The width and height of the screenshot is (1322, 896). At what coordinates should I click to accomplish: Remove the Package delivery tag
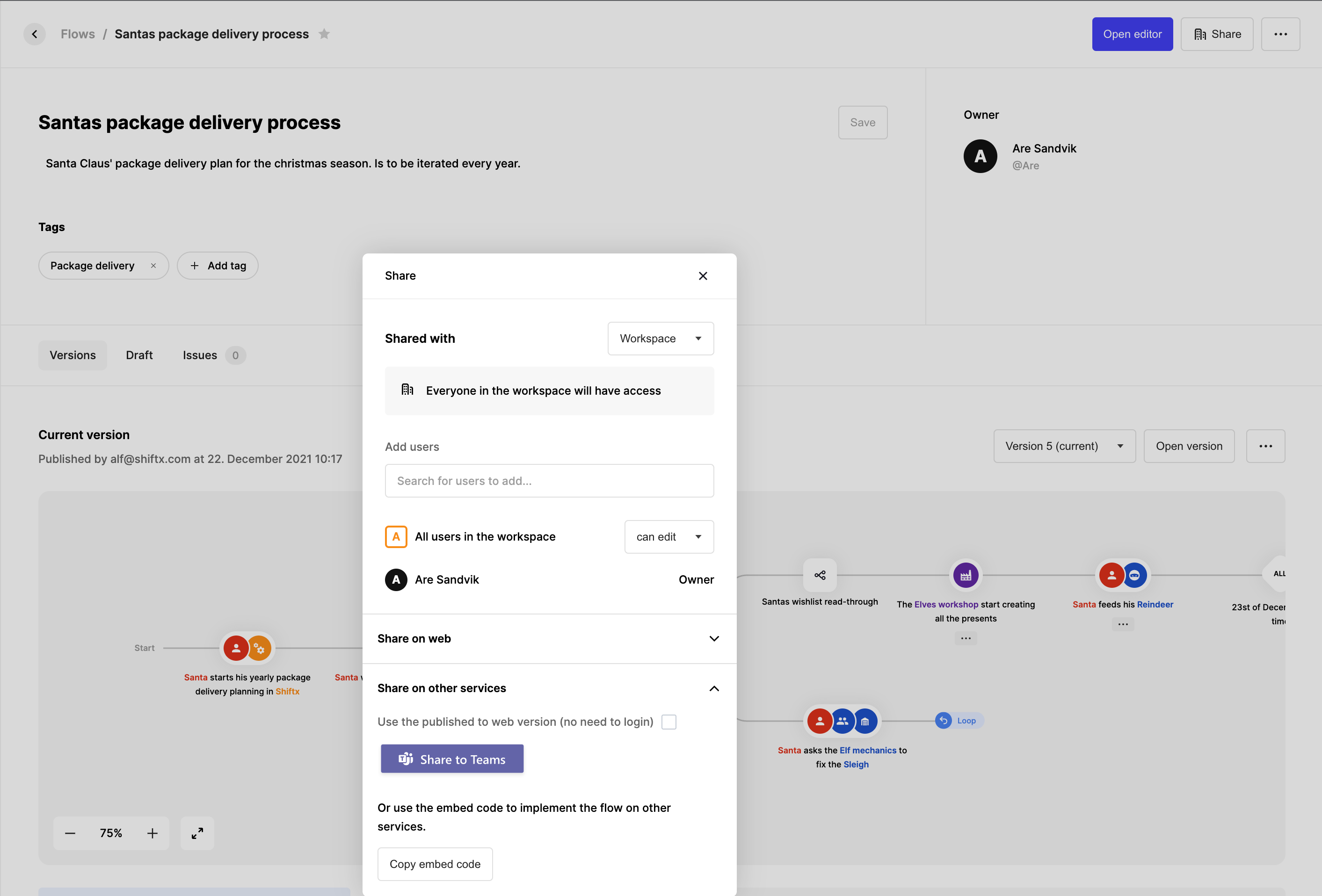point(153,266)
